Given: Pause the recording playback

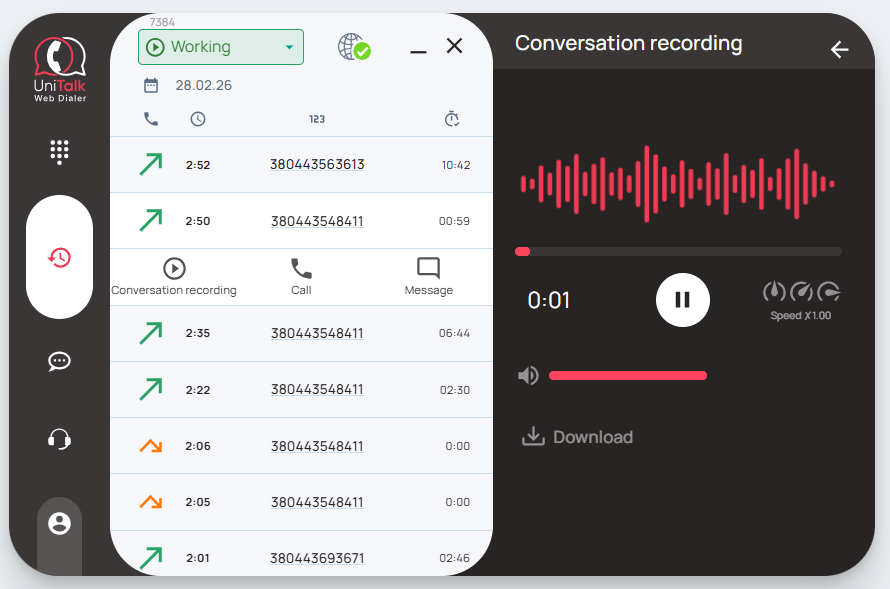Looking at the screenshot, I should 683,299.
